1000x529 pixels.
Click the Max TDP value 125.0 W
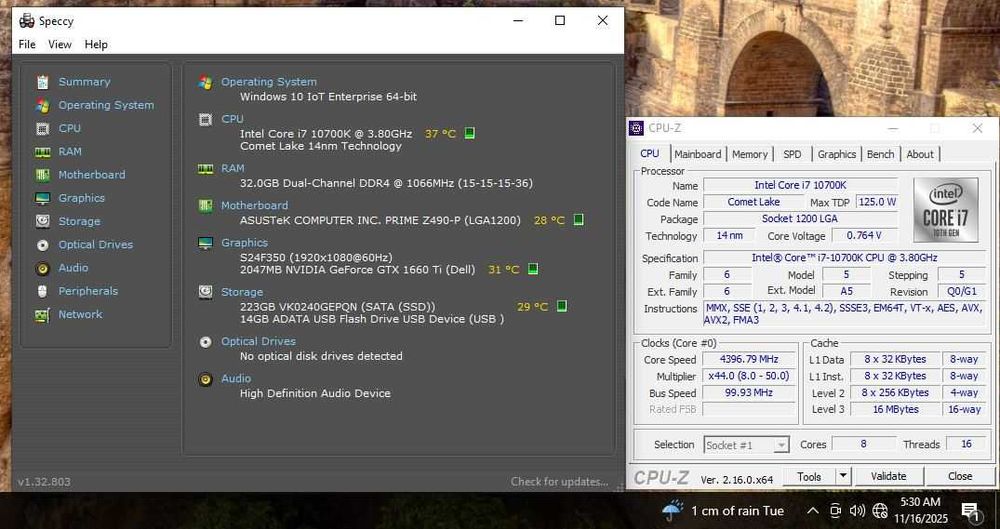point(877,202)
